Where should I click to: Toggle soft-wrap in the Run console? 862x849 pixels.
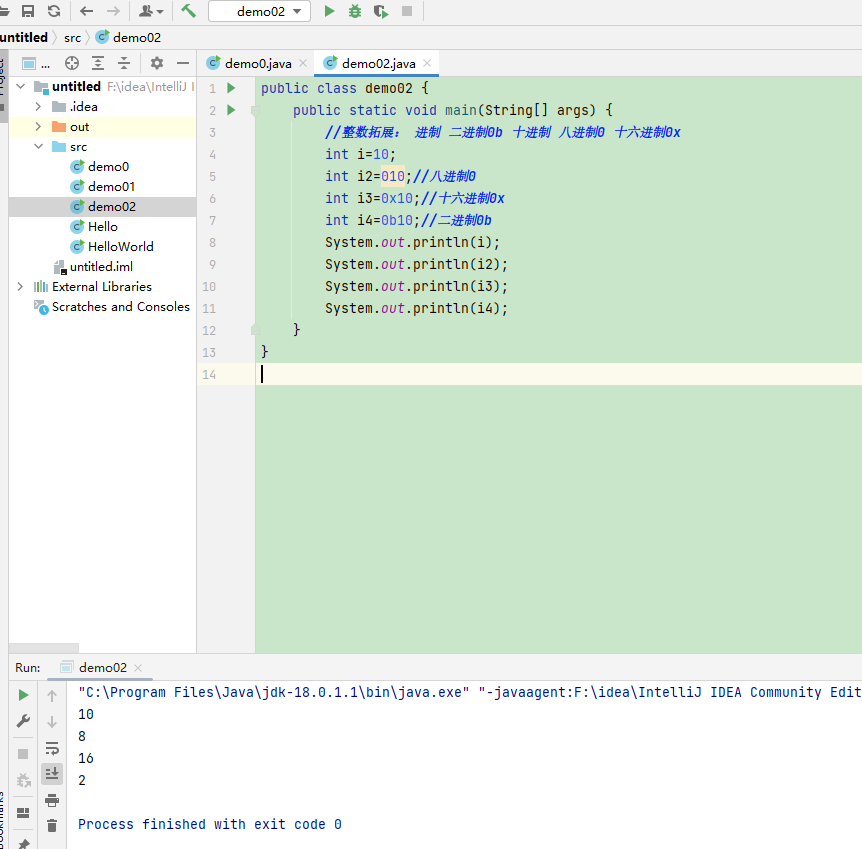click(52, 748)
